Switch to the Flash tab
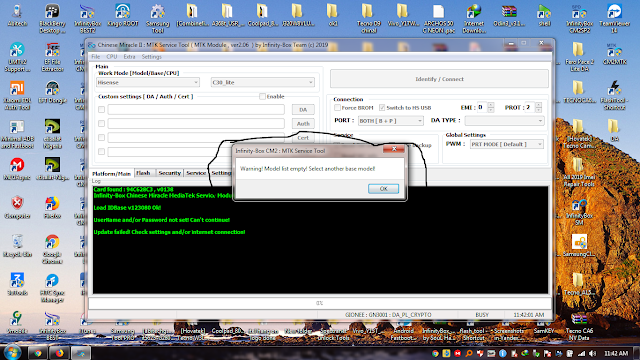This screenshot has height=360, width=640. pyautogui.click(x=143, y=173)
